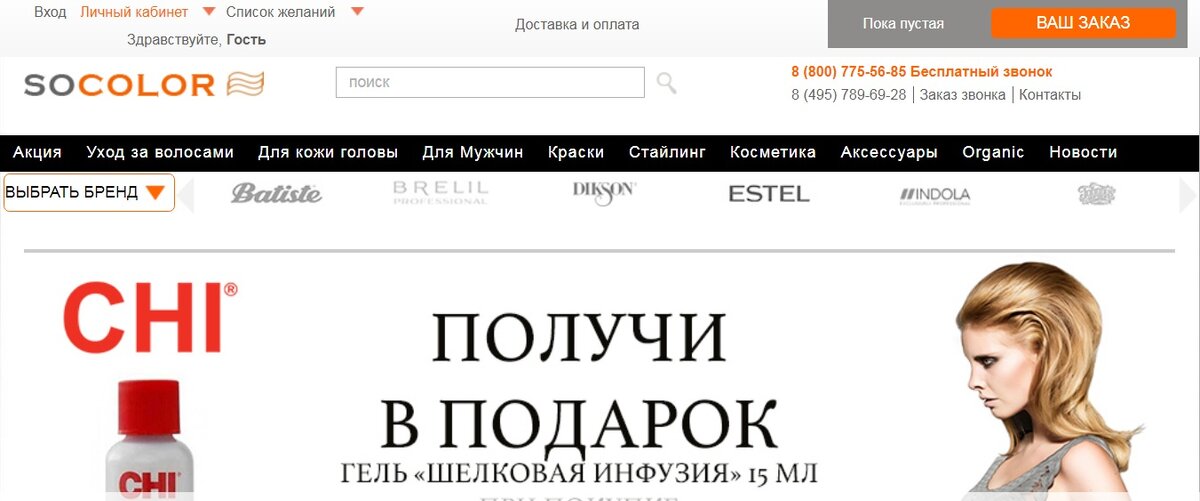Open the Новости menu
This screenshot has width=1200, height=501.
(x=1083, y=152)
